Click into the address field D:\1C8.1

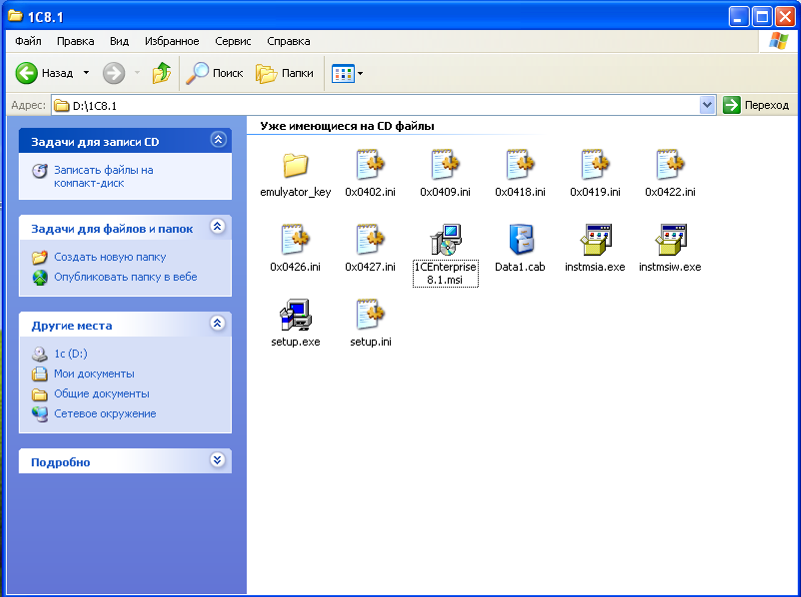375,106
